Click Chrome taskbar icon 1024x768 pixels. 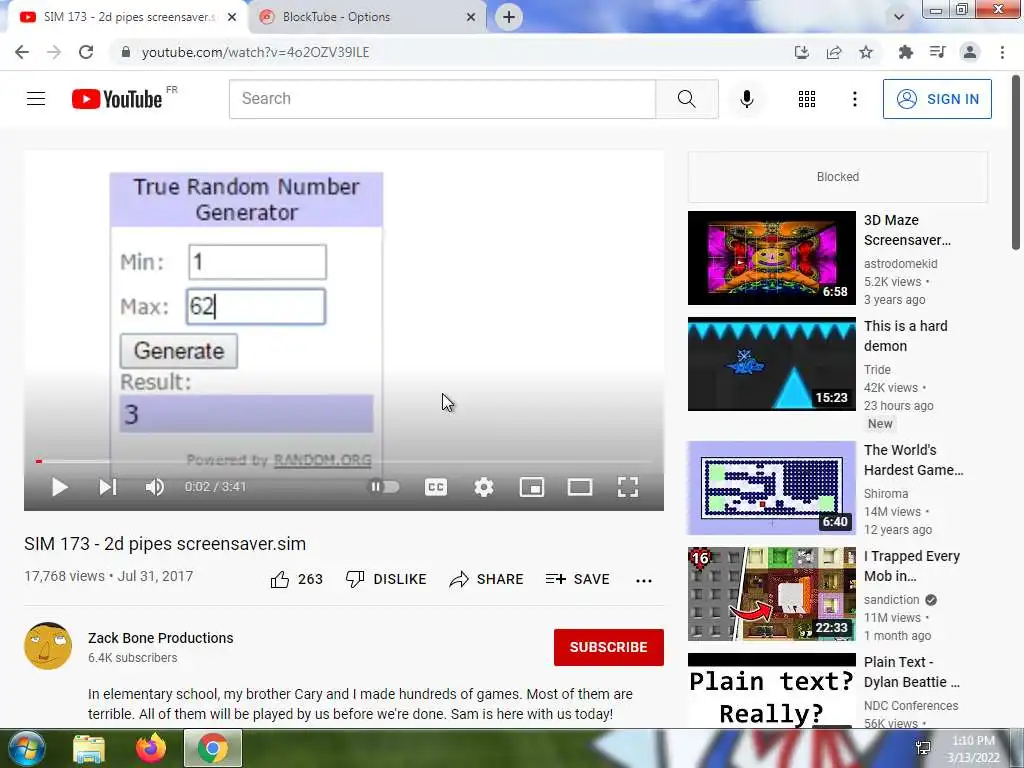pyautogui.click(x=212, y=748)
